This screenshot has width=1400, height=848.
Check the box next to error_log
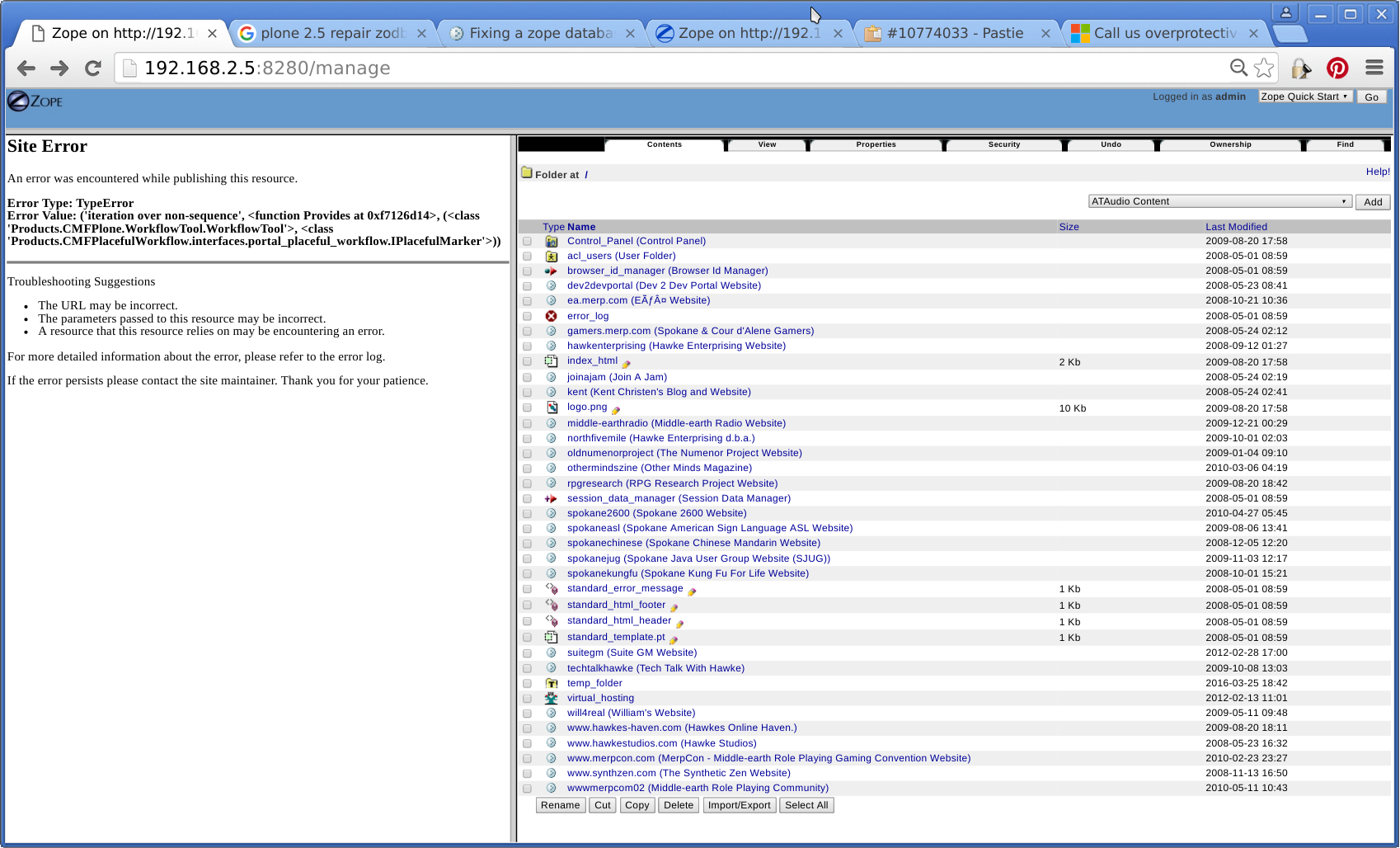point(528,317)
